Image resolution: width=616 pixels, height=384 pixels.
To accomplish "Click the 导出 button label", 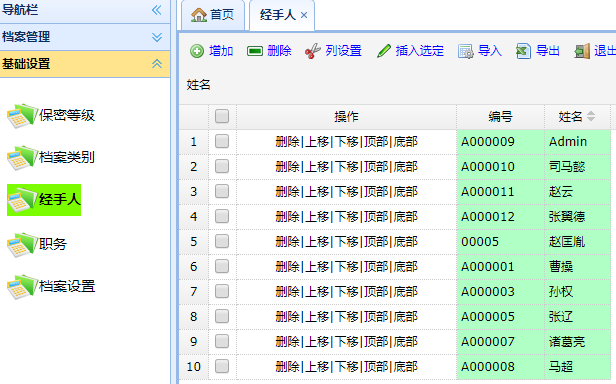I will (548, 51).
